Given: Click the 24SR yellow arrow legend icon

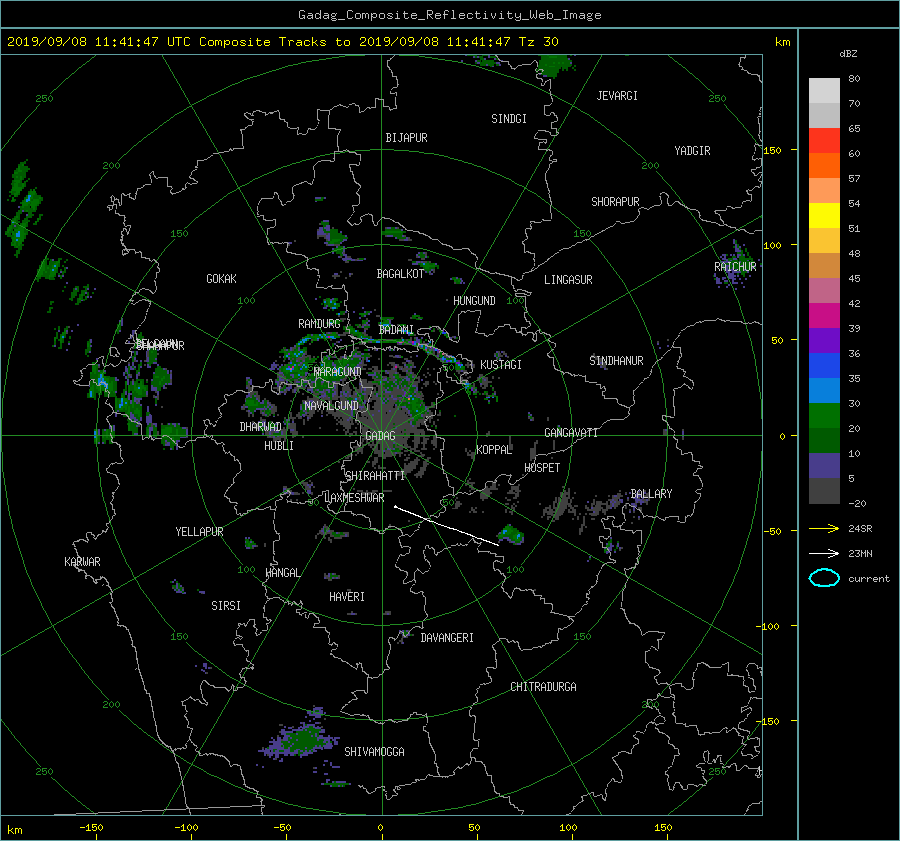Looking at the screenshot, I should click(824, 528).
